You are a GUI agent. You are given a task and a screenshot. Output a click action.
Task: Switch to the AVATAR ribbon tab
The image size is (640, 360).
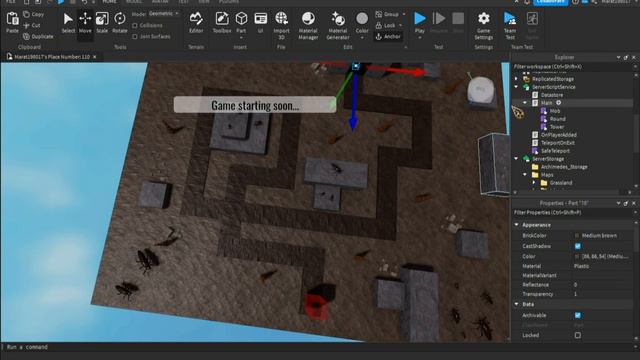[x=160, y=2]
